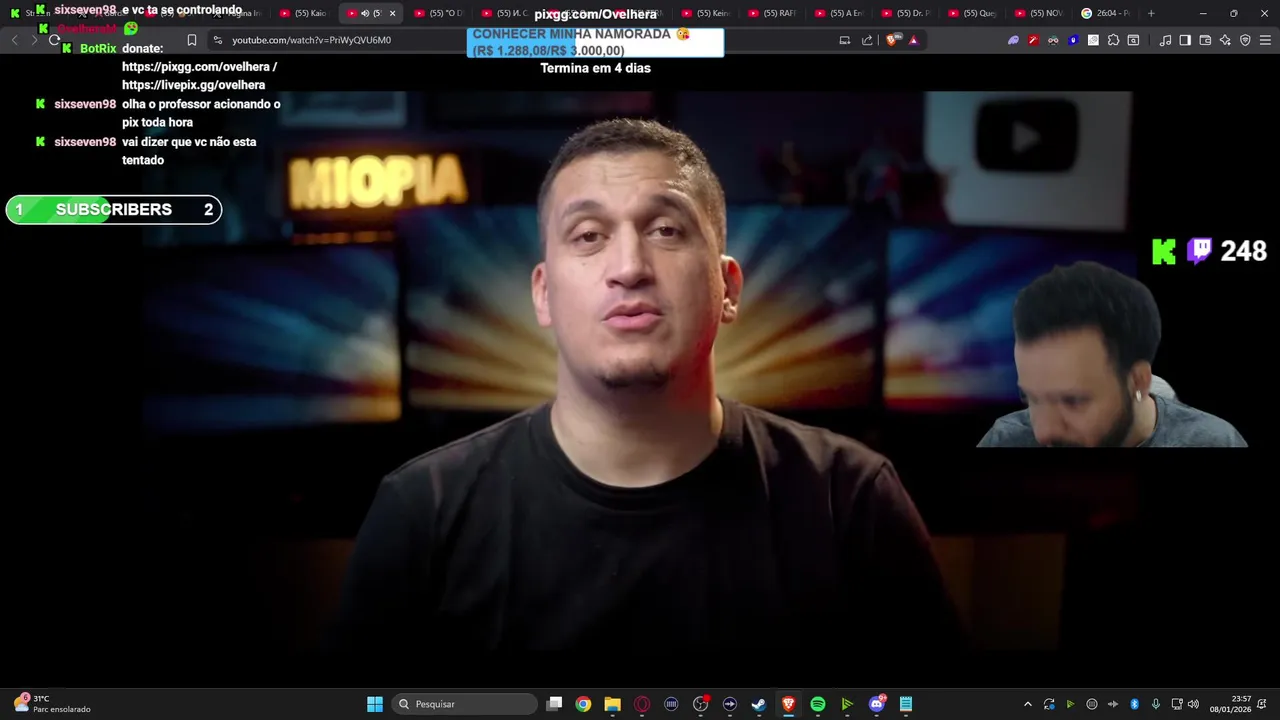Image resolution: width=1280 pixels, height=720 pixels.
Task: Click the red pencil extension icon
Action: tap(1033, 40)
